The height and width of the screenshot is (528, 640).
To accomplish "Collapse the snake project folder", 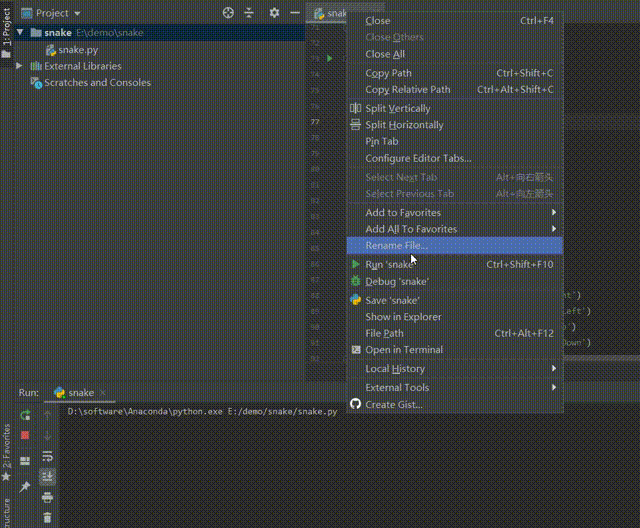I will coord(20,32).
